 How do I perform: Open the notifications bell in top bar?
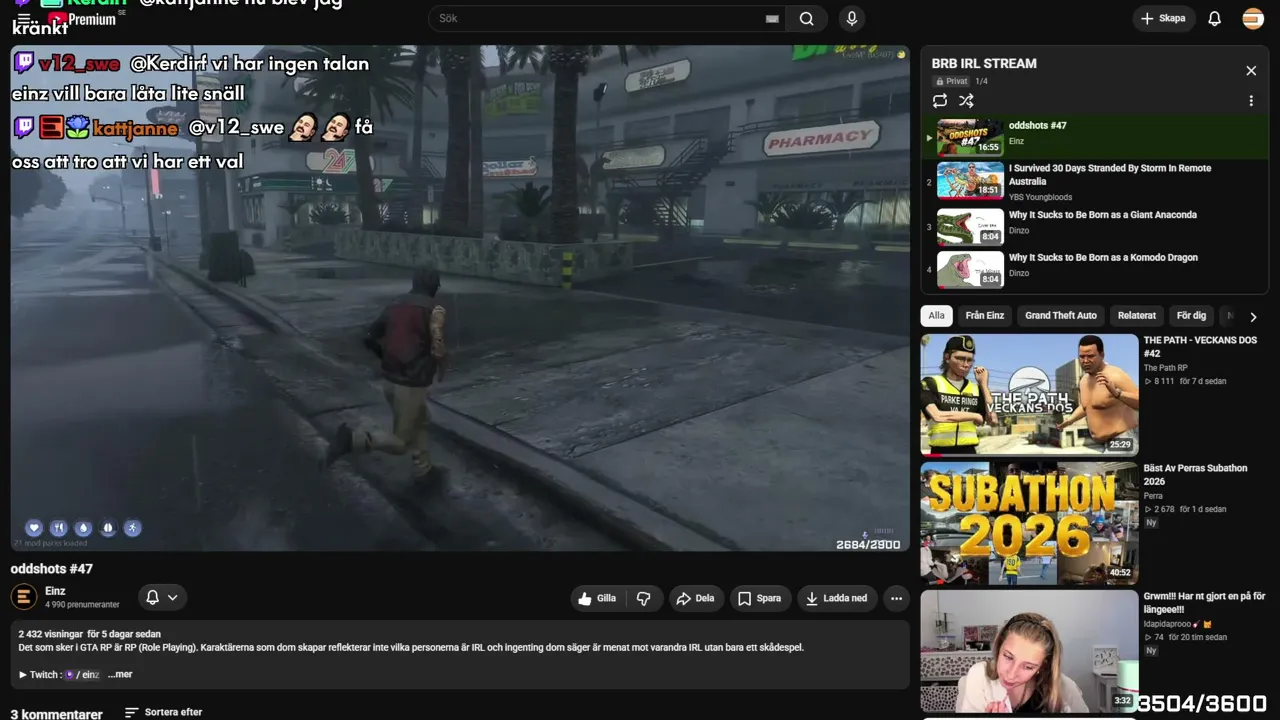pos(1214,18)
